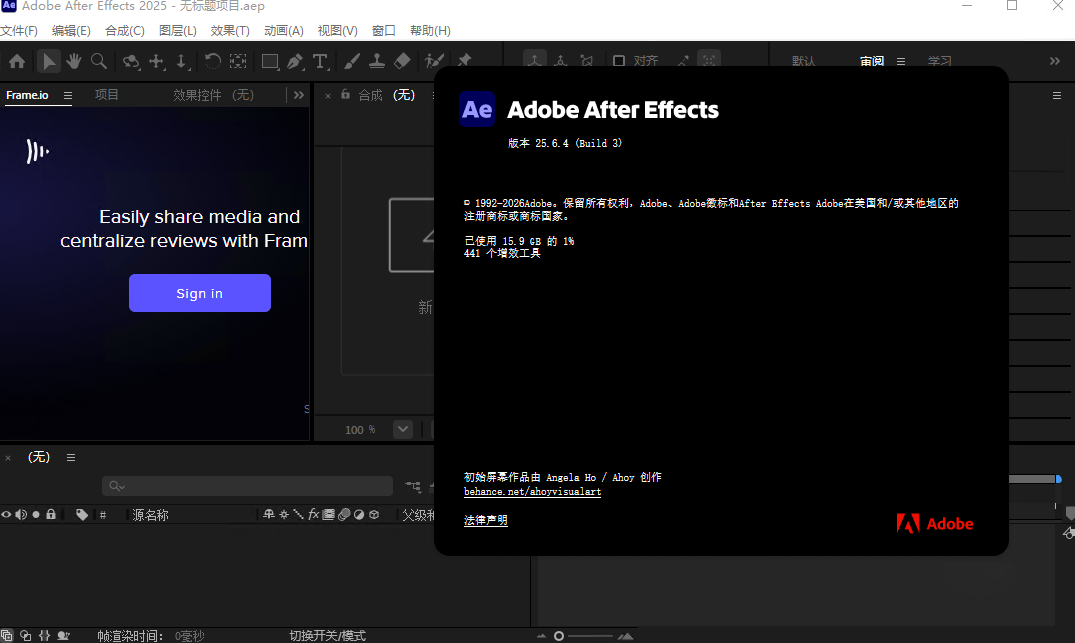Select the Pen tool

[x=295, y=62]
